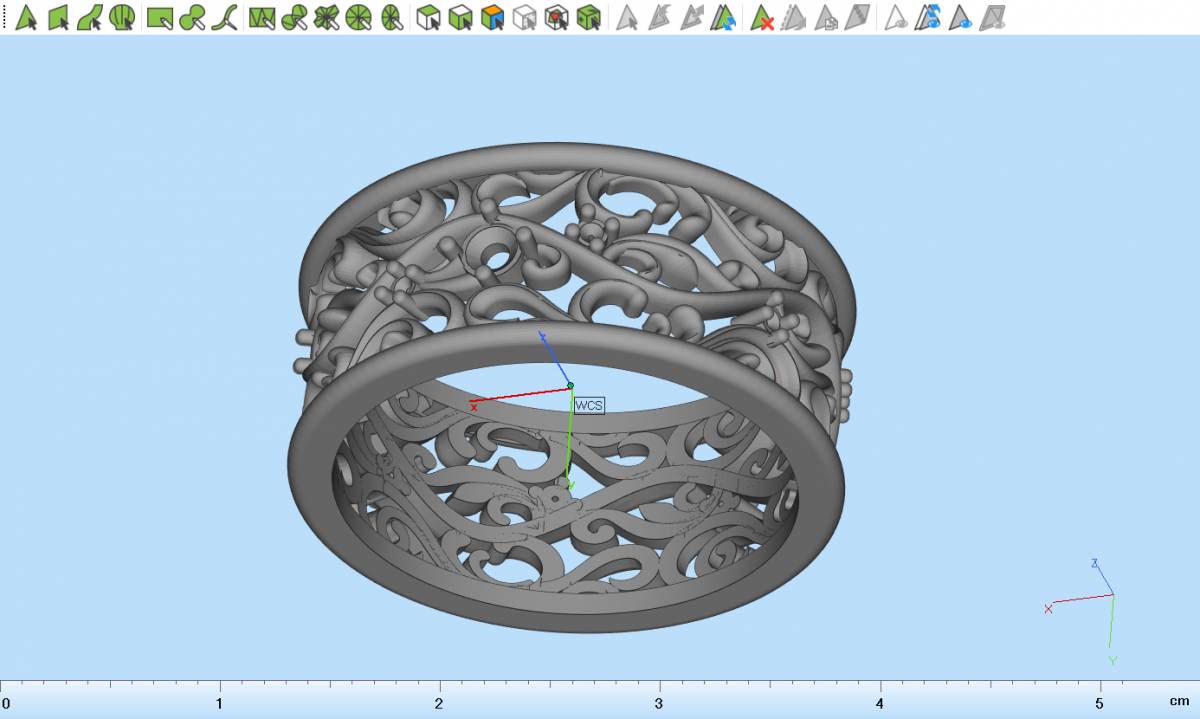The height and width of the screenshot is (719, 1200).
Task: Toggle the dark triangle blue eye visibility
Action: (961, 17)
